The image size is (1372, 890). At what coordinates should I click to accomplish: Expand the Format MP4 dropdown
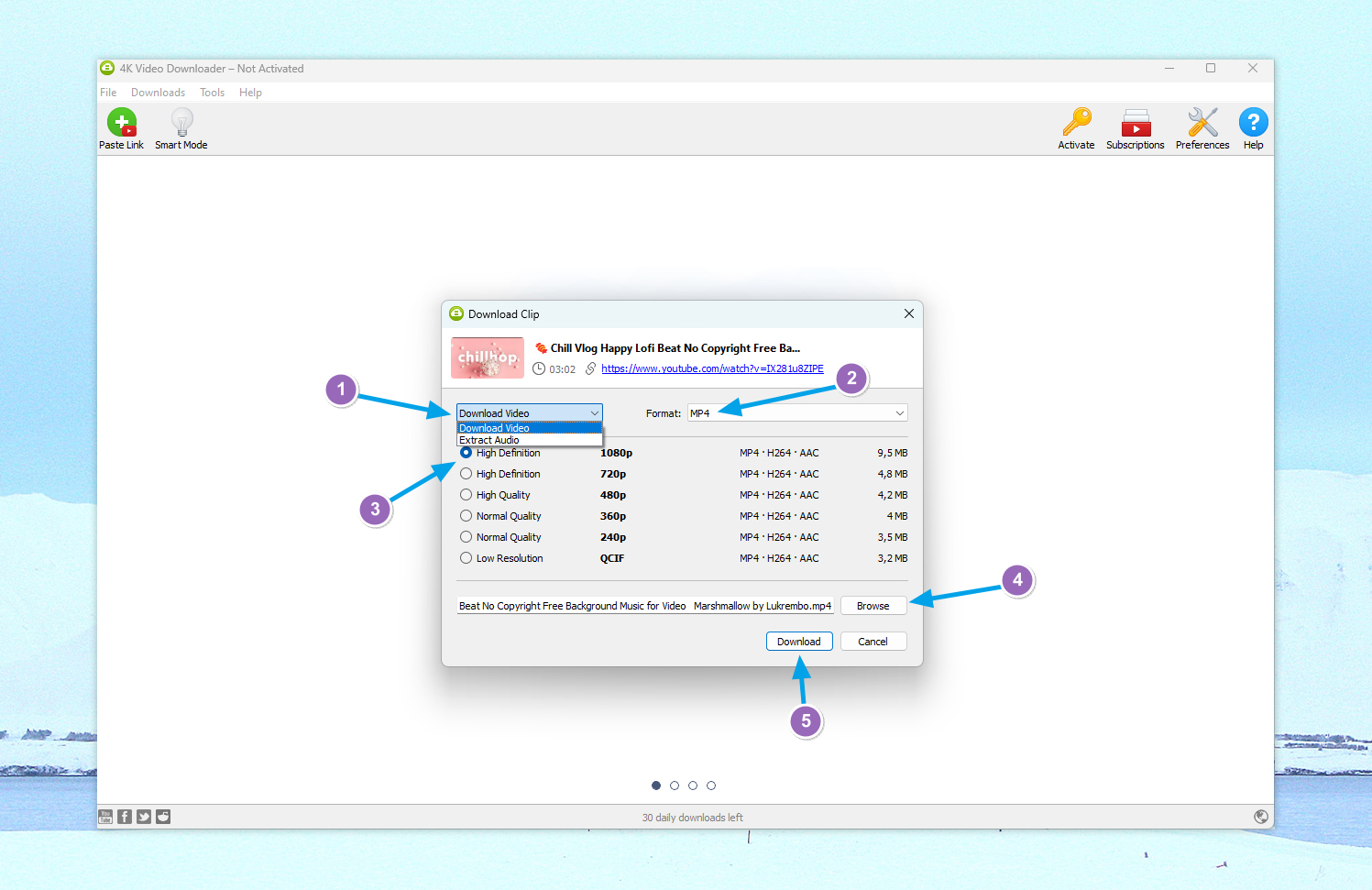point(797,413)
